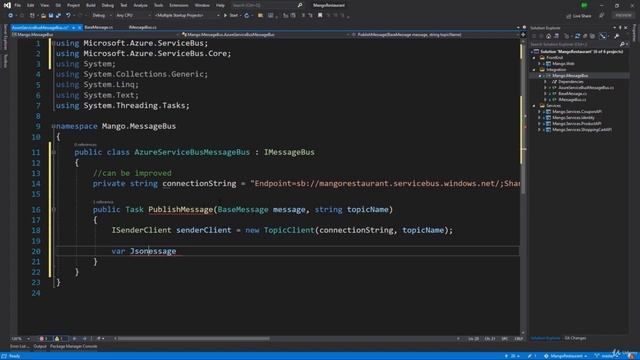
Task: Switch to the IMessageBus.cs tab
Action: click(142, 27)
